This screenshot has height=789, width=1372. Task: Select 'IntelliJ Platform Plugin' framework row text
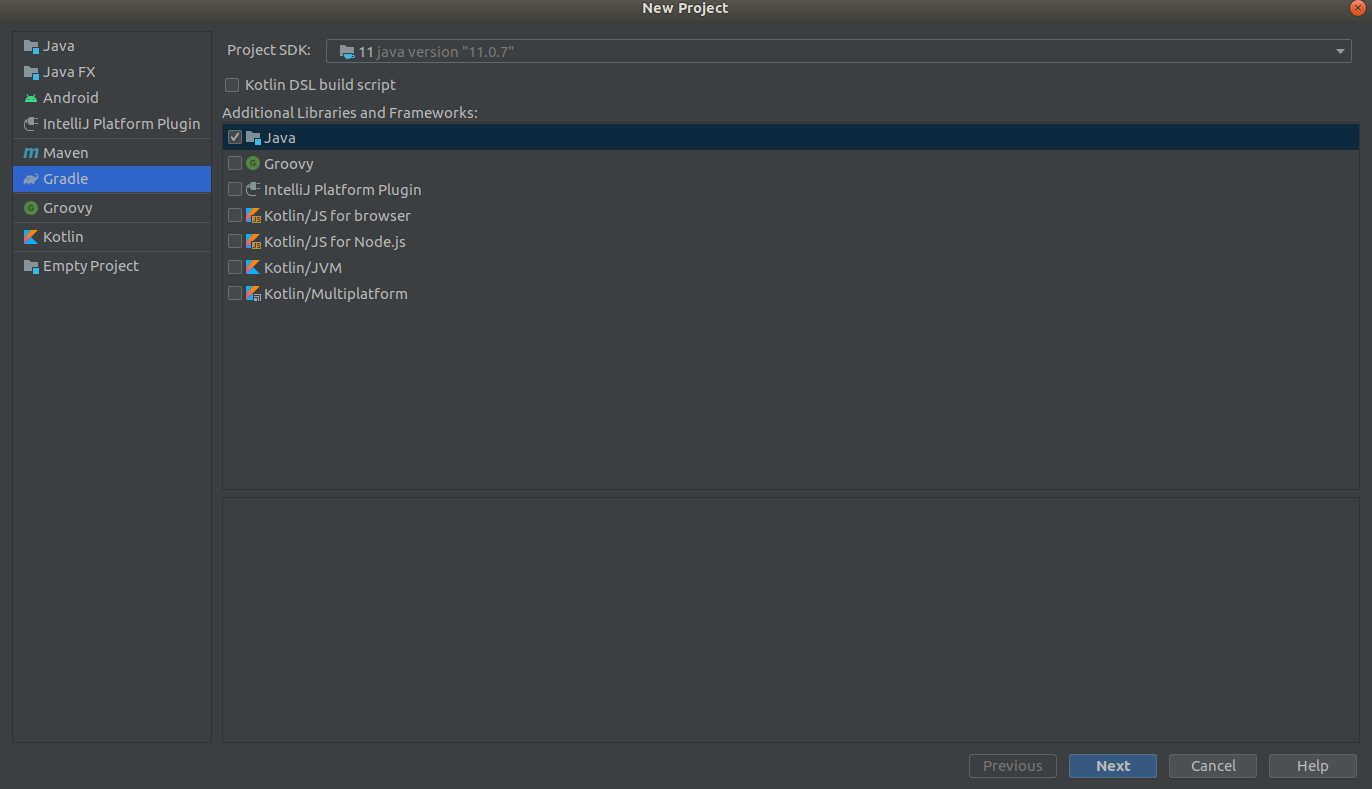[342, 190]
